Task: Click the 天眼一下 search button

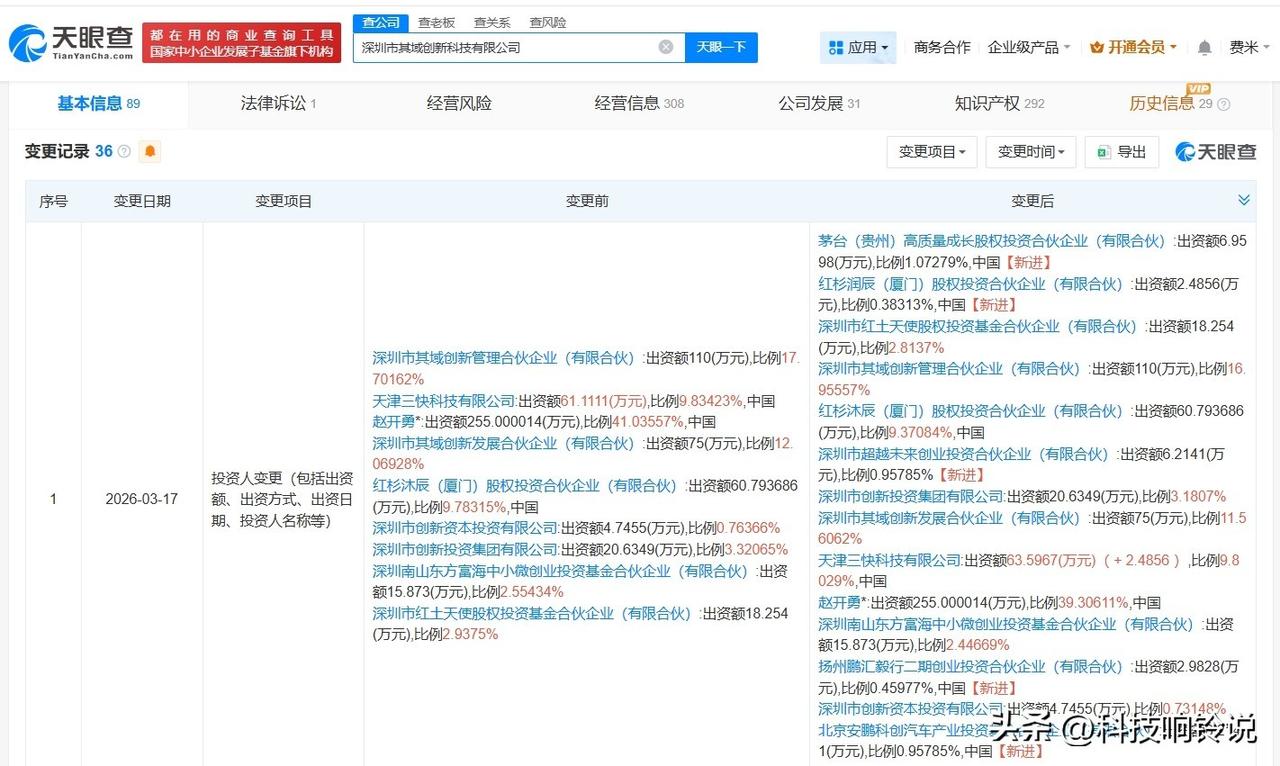Action: (724, 46)
